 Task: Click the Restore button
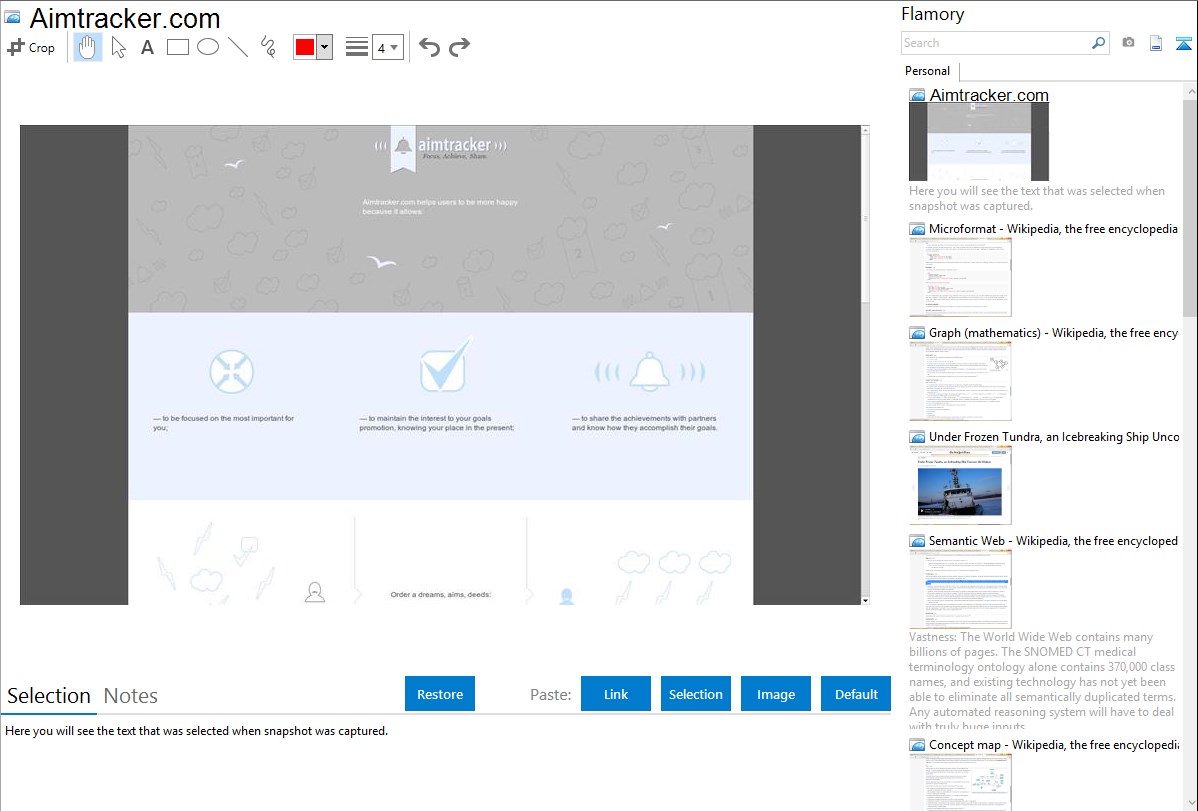[x=440, y=694]
